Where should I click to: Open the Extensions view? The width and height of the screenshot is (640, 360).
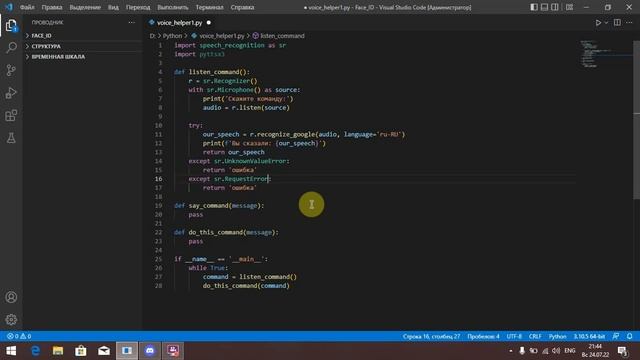(11, 116)
